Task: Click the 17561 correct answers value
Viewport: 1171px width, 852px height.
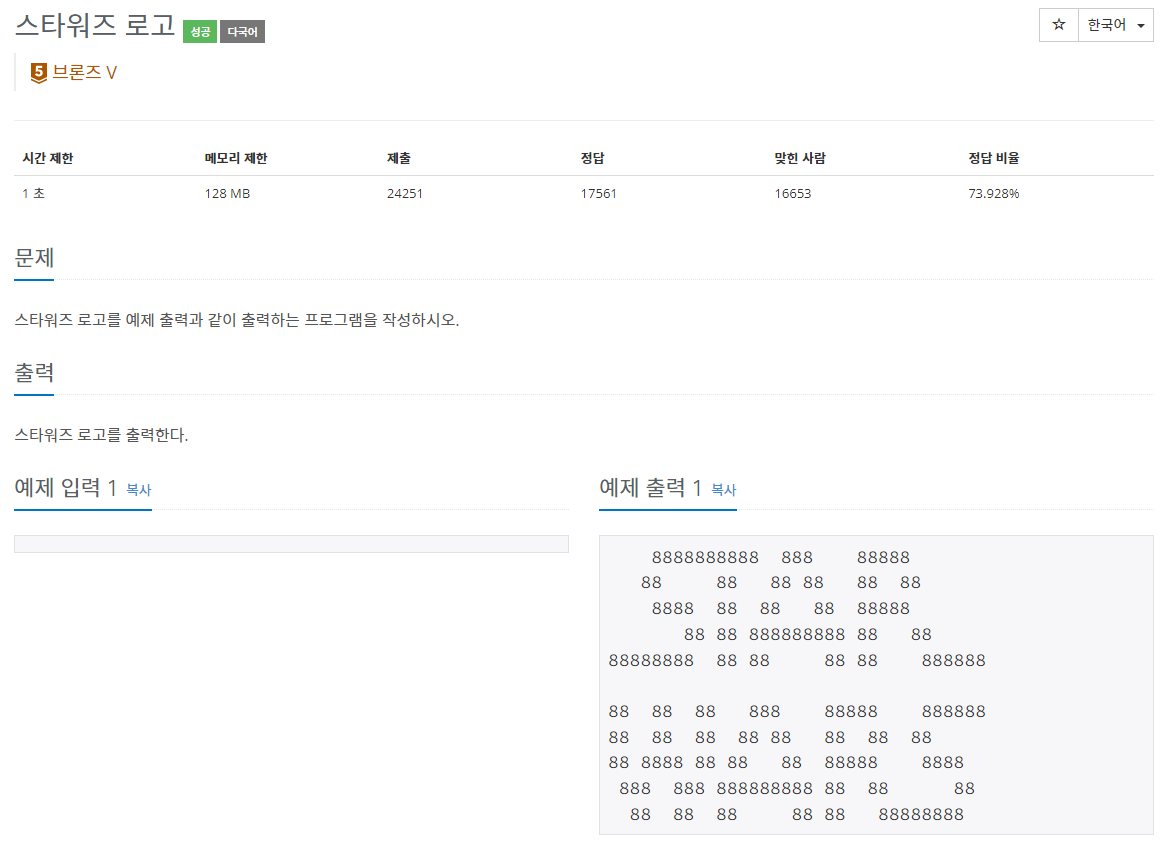Action: [598, 193]
